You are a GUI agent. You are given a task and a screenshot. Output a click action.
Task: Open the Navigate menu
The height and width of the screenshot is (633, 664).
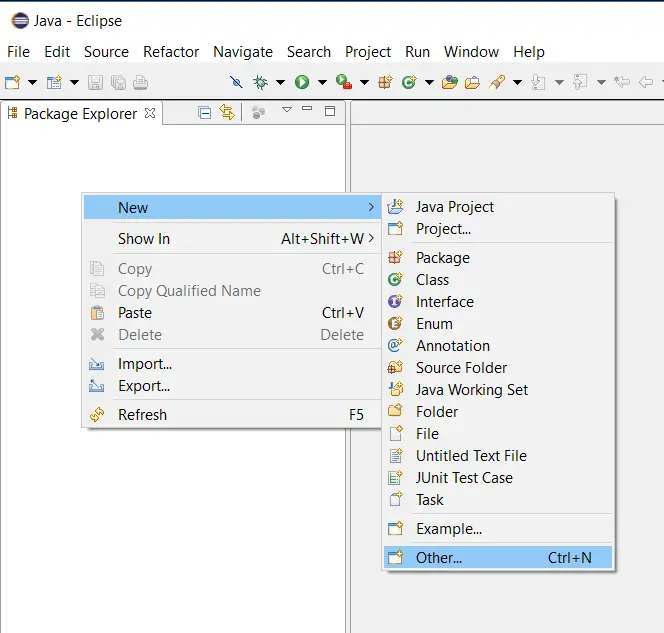tap(243, 52)
